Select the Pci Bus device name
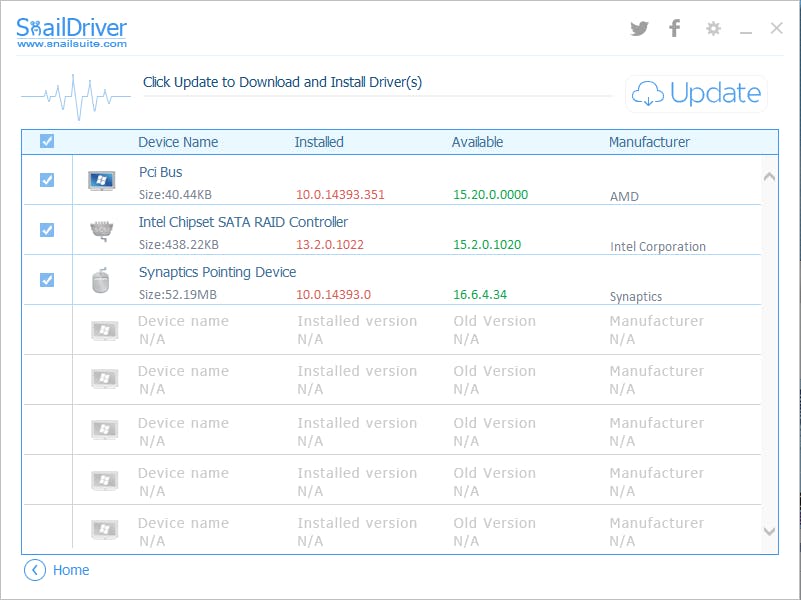Screen dimensions: 801x600 160,172
